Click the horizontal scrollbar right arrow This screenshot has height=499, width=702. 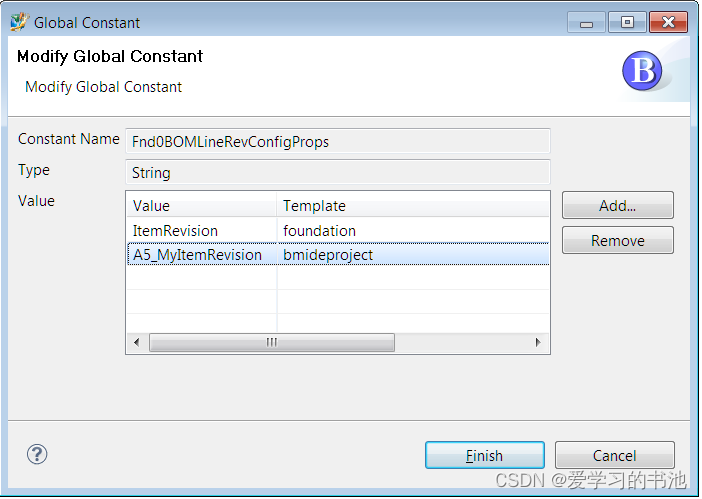click(x=538, y=342)
